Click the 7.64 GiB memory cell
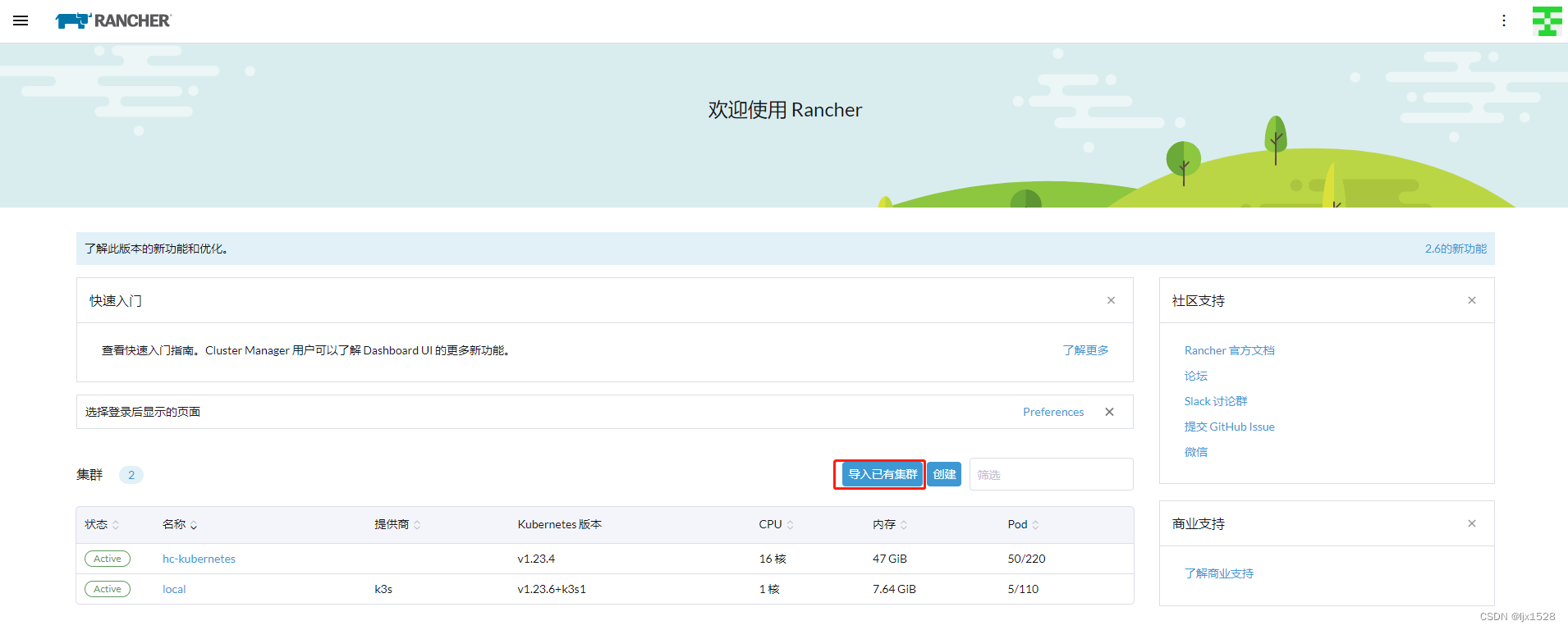 (894, 589)
